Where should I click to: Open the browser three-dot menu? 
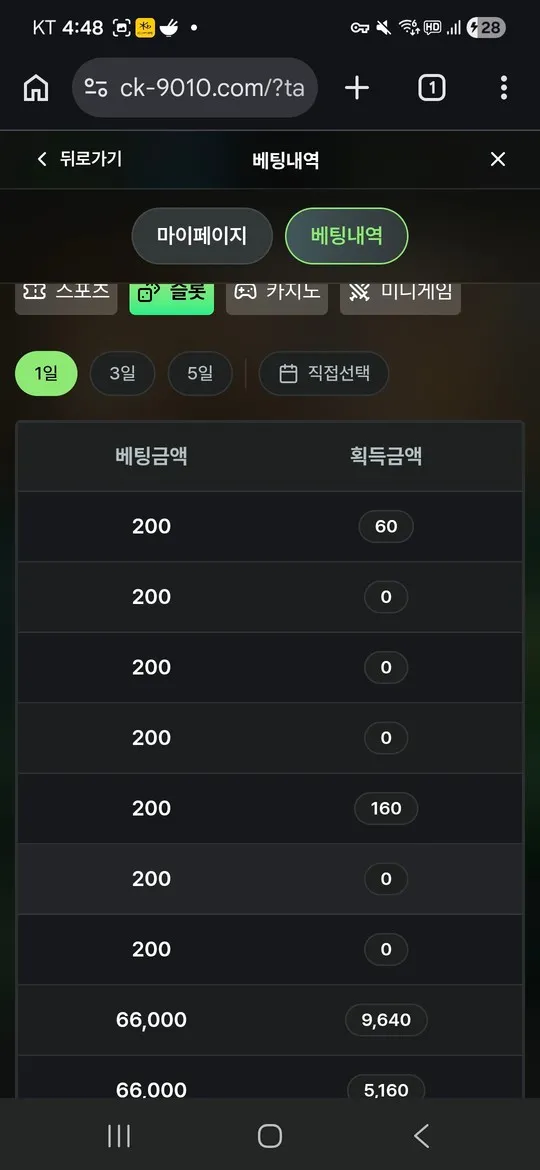[x=504, y=88]
